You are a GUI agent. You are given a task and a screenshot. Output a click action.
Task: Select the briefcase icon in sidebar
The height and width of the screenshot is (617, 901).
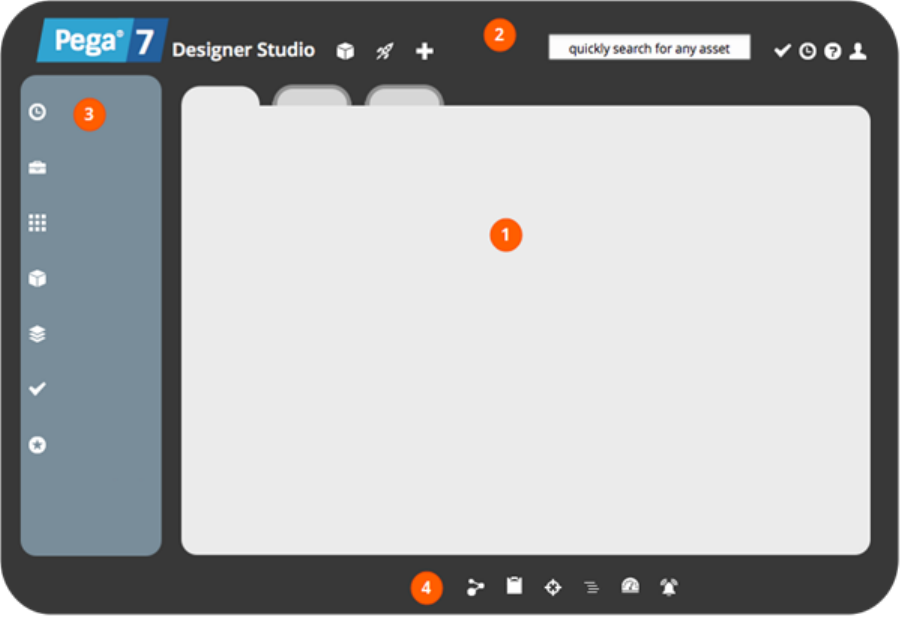(x=37, y=167)
